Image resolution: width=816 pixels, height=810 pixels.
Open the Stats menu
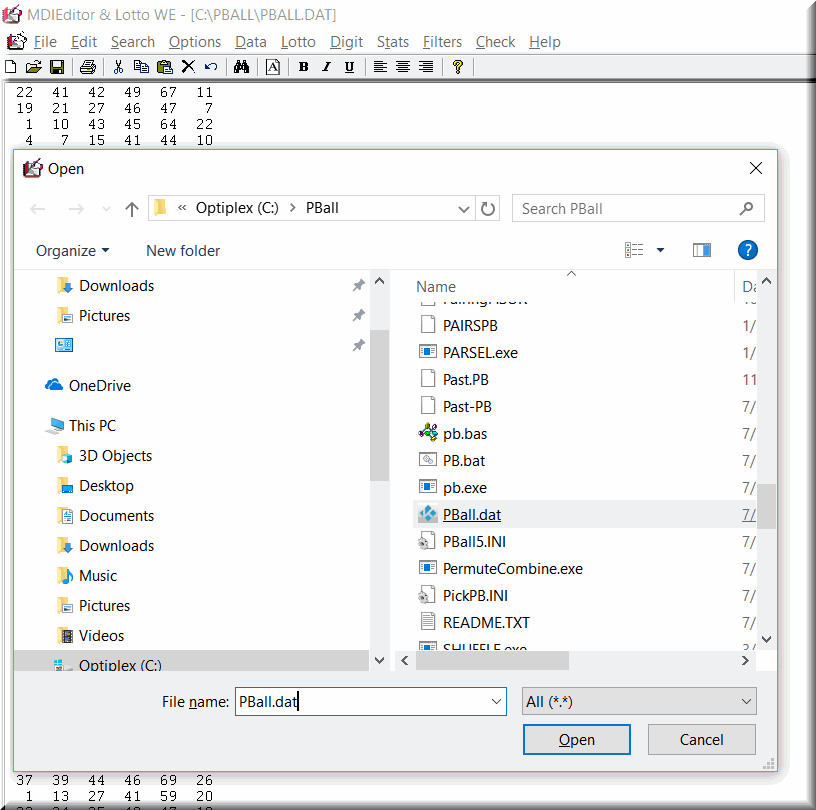tap(393, 42)
